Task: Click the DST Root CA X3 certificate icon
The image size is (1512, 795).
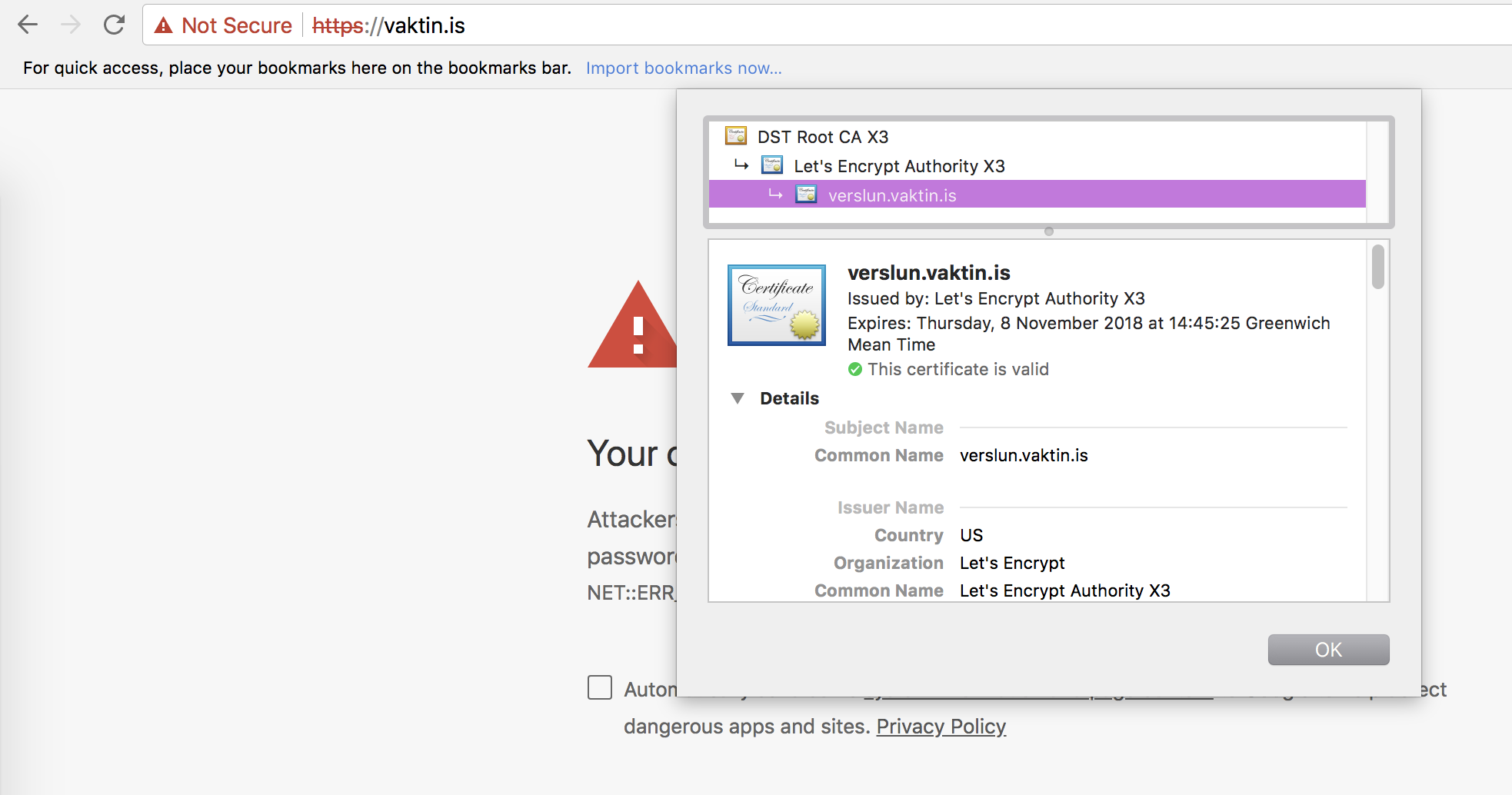Action: click(x=736, y=137)
